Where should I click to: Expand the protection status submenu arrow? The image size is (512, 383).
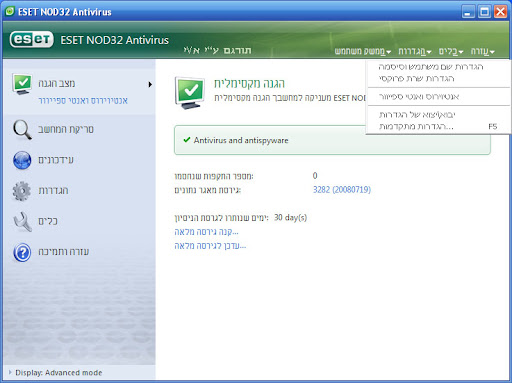click(150, 85)
